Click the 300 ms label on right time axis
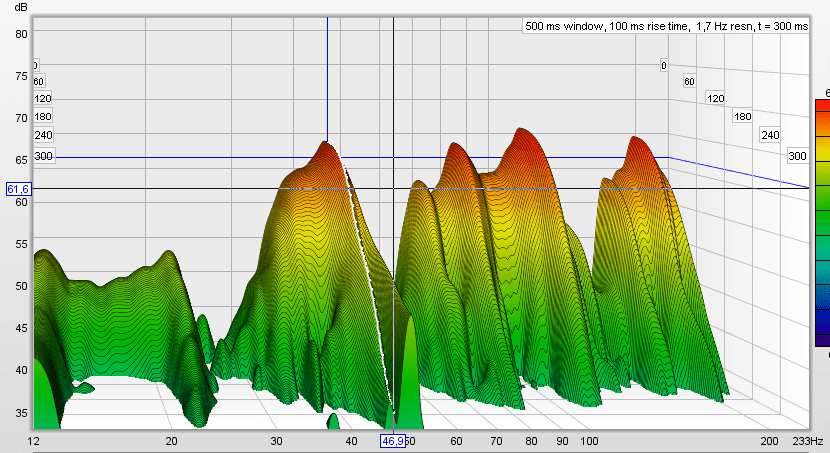Image resolution: width=830 pixels, height=453 pixels. [797, 156]
